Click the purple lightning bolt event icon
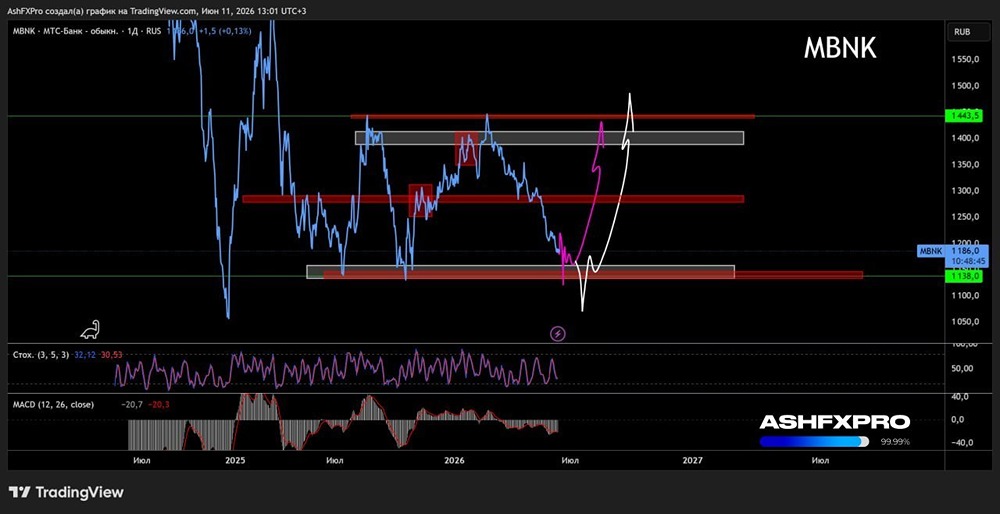1000x514 pixels. 557,334
